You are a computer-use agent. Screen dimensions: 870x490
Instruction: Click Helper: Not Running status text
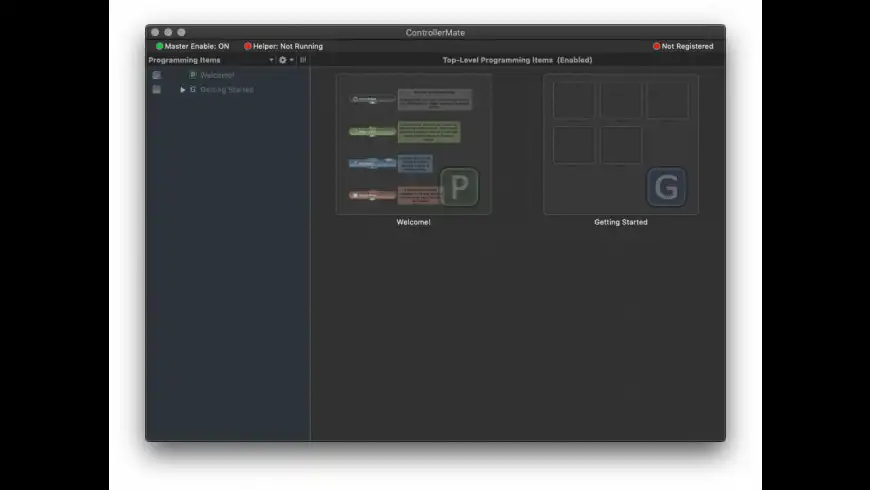pyautogui.click(x=287, y=46)
